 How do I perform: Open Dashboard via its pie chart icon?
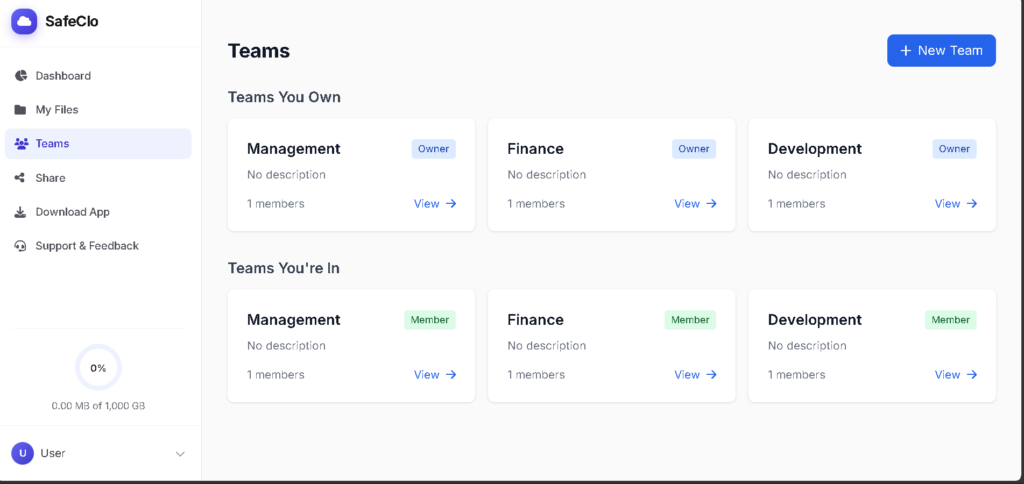coord(21,76)
